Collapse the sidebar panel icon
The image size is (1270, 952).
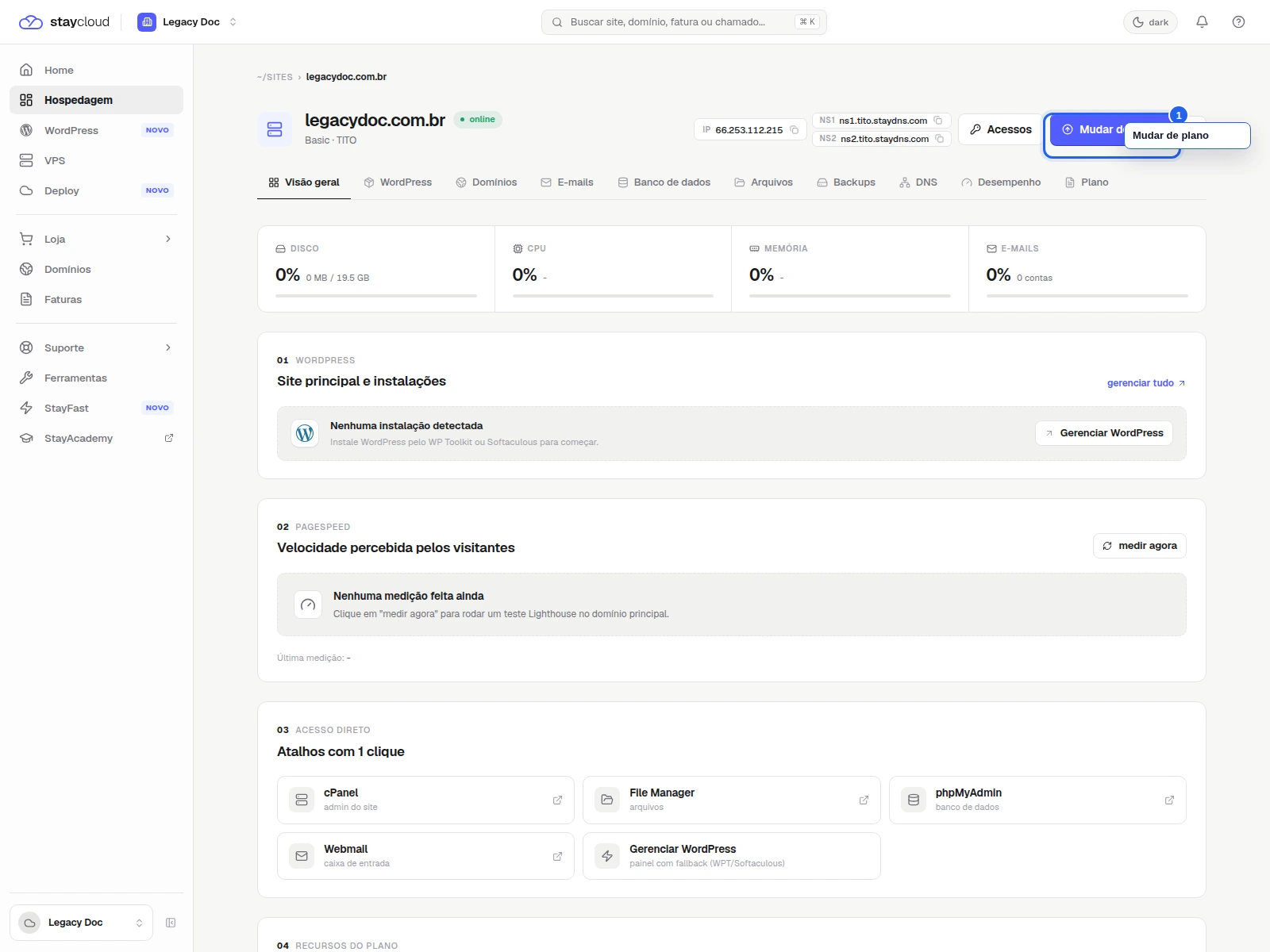(171, 923)
